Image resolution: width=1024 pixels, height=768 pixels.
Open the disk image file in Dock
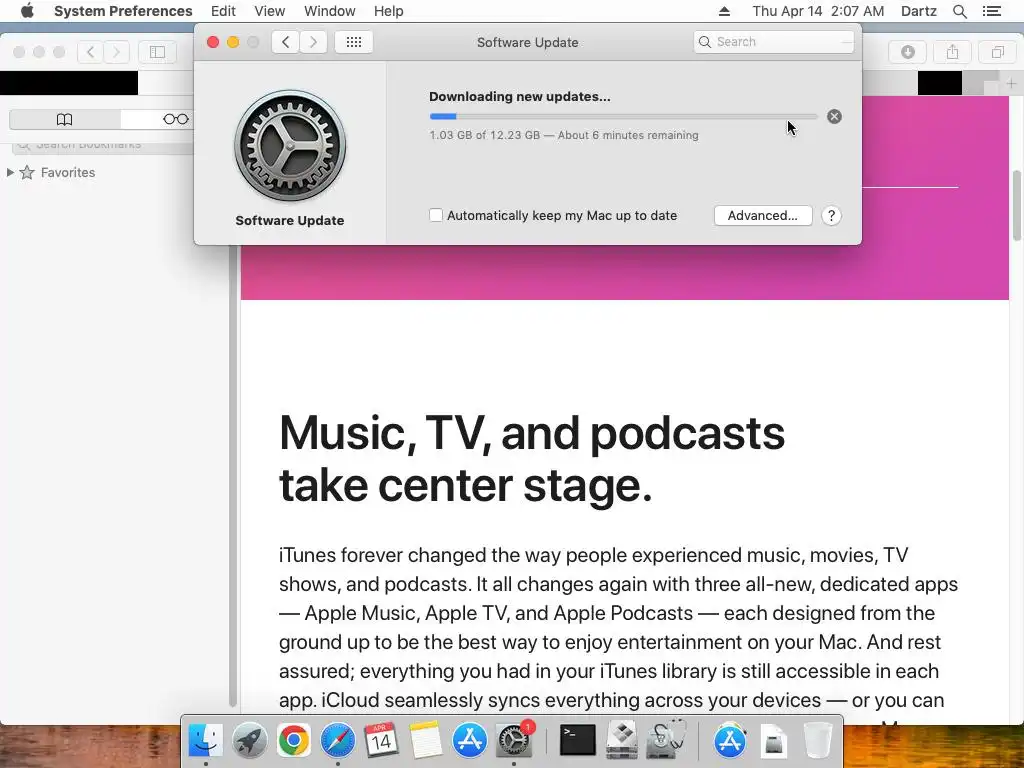tap(774, 741)
